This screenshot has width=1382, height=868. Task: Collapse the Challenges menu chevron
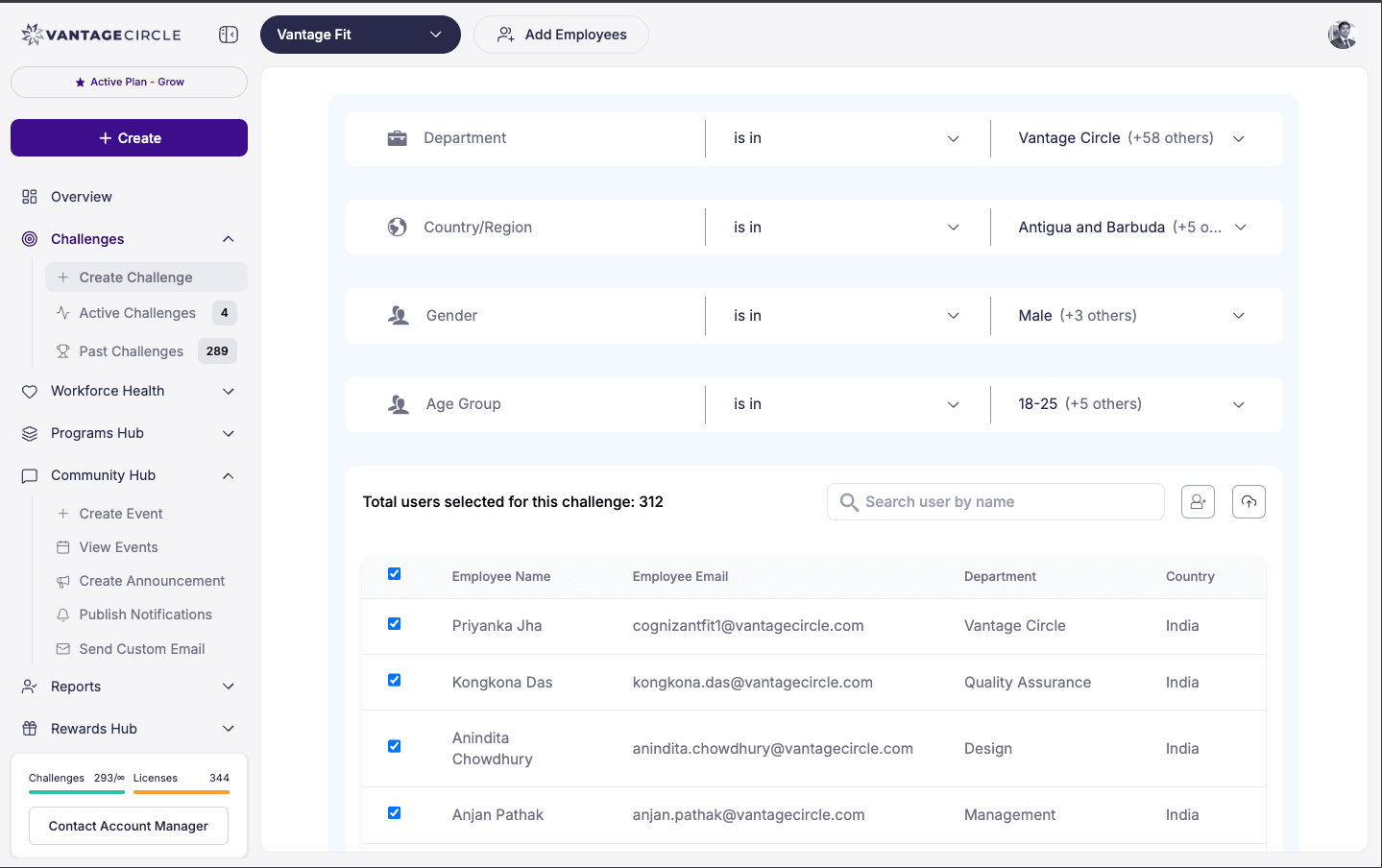click(229, 239)
